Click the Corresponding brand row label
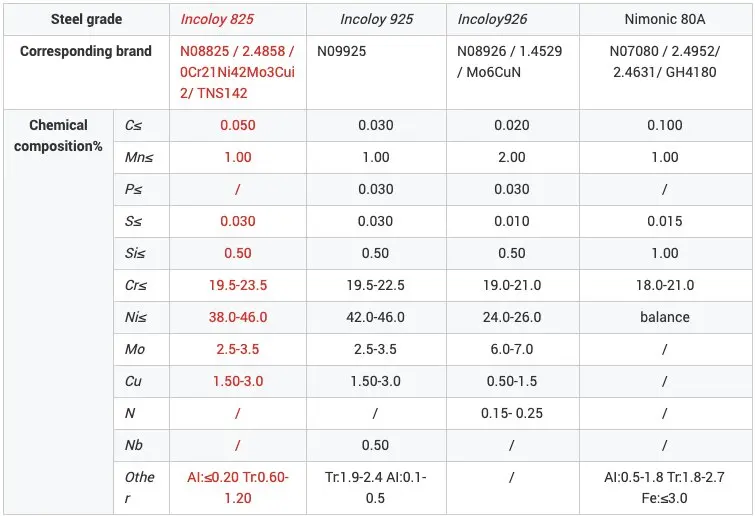The height and width of the screenshot is (516, 755). (86, 51)
